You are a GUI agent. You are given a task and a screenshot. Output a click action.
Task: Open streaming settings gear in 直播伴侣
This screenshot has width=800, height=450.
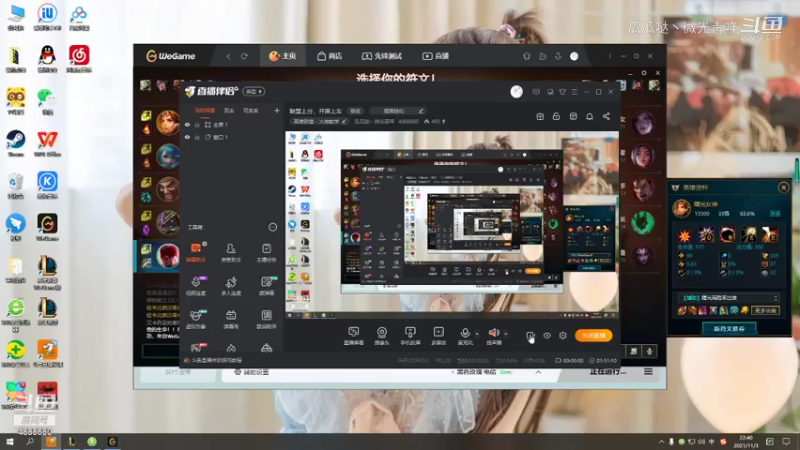tap(563, 336)
